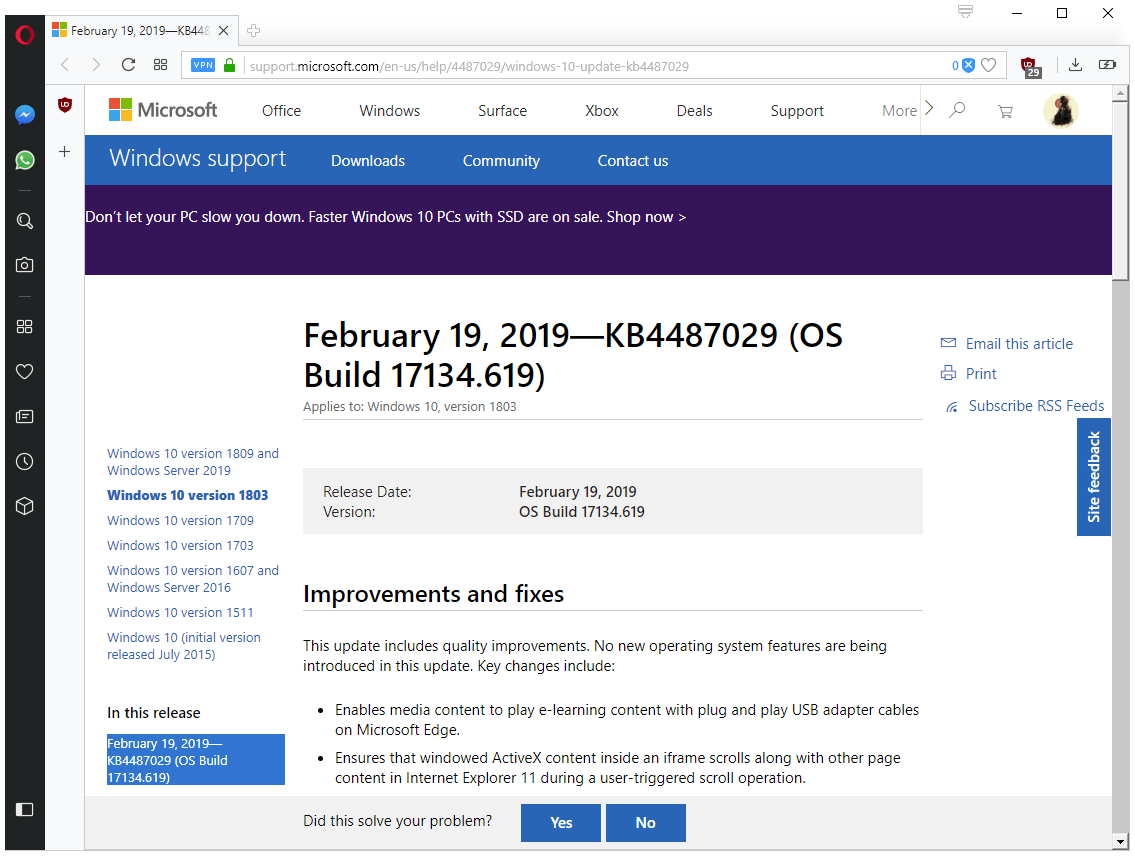Select the February 19, 2019—KB448 tab
The image size is (1135, 857).
(x=140, y=30)
